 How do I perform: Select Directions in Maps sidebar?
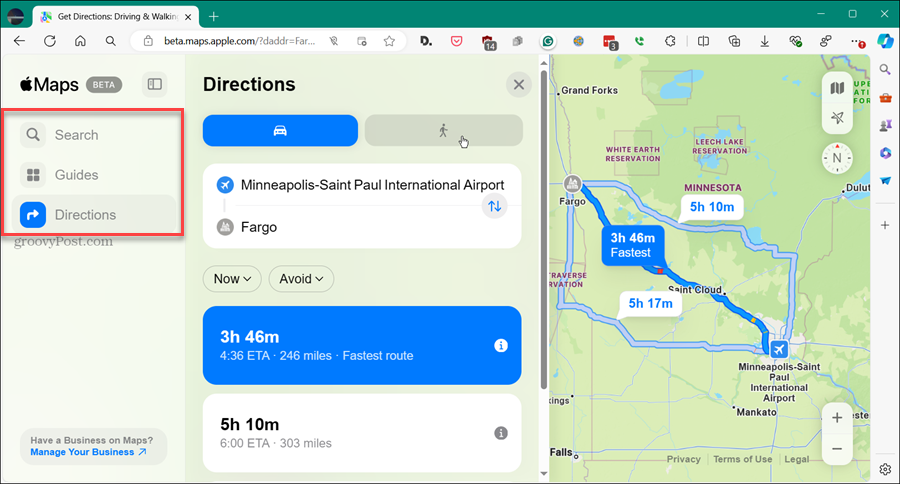tap(94, 215)
